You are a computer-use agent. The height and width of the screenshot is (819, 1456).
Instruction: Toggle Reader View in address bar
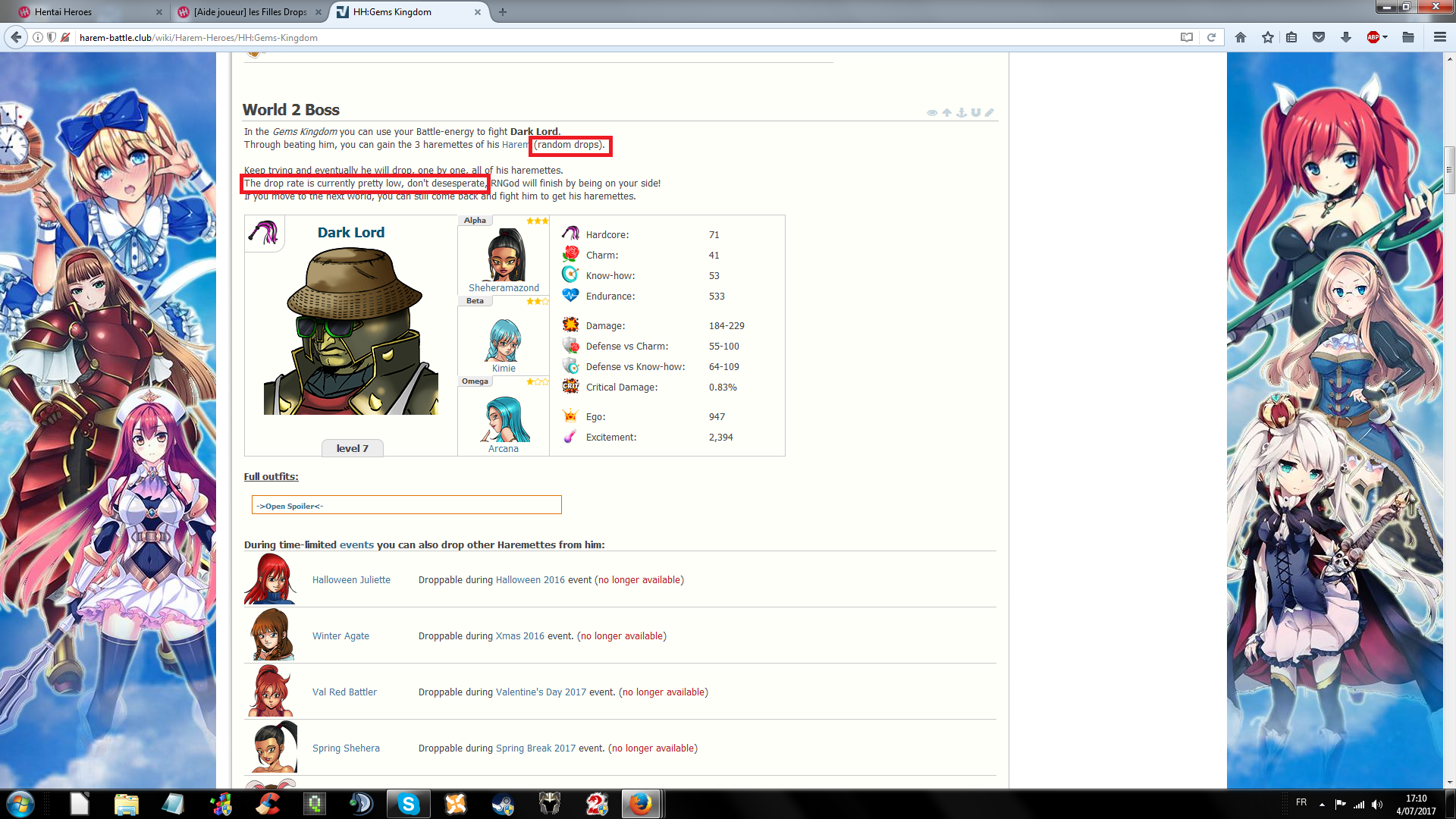1187,37
